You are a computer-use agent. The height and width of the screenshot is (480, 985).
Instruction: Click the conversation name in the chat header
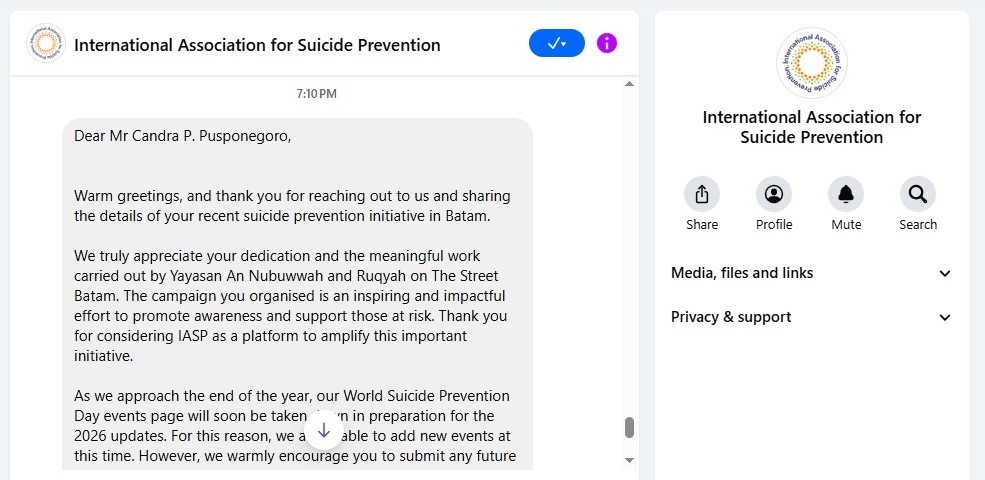(x=257, y=45)
